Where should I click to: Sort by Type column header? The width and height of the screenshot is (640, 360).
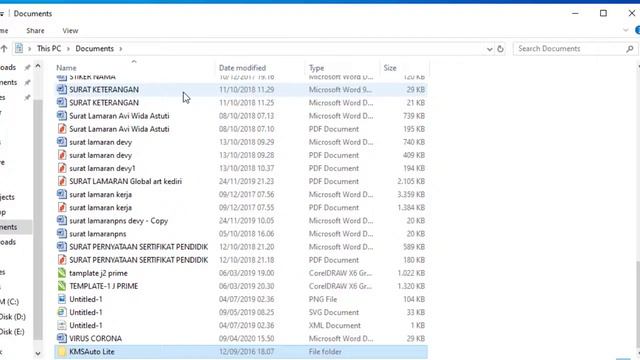pos(342,67)
